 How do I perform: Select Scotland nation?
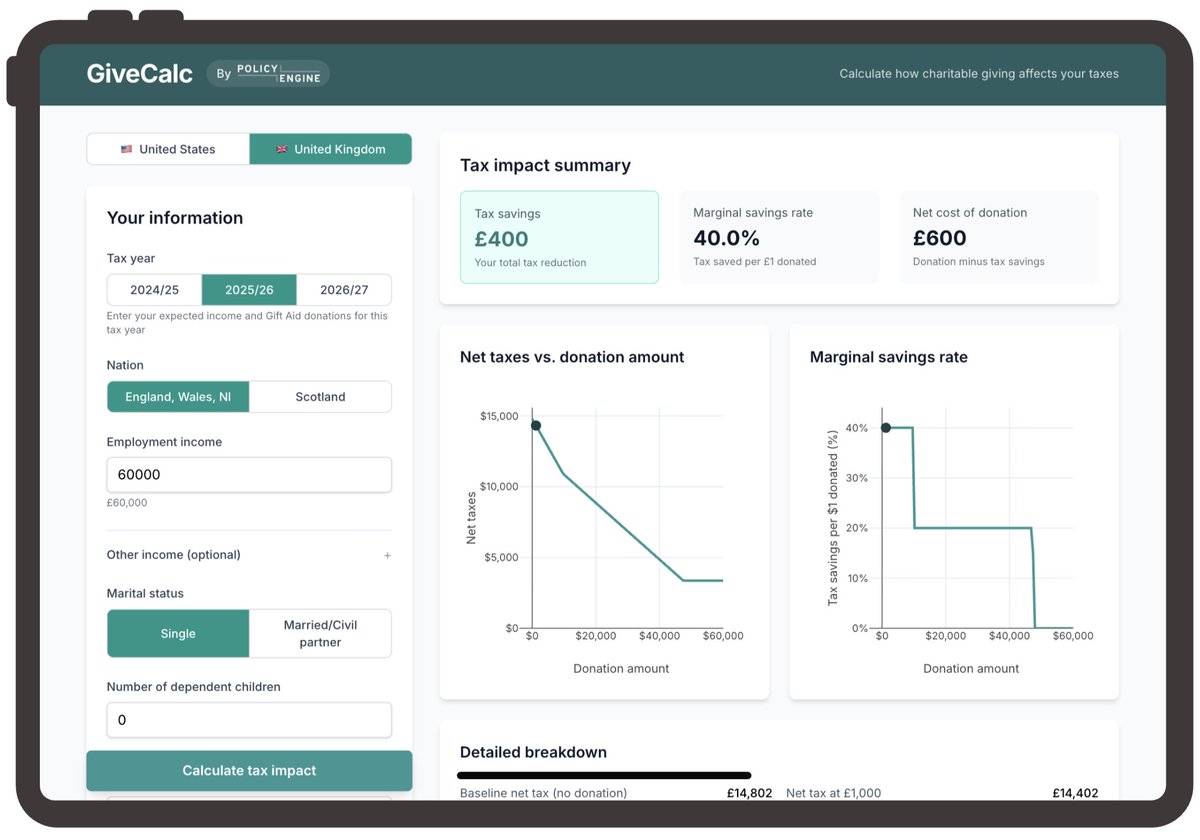pyautogui.click(x=320, y=397)
